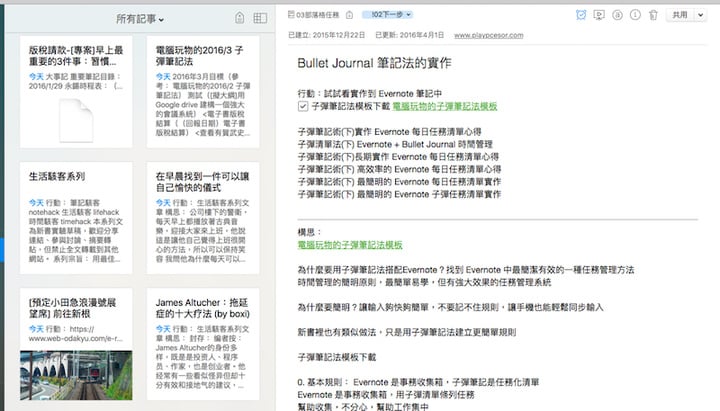Click the 共用 share button
Image resolution: width=720 pixels, height=411 pixels.
coord(681,16)
